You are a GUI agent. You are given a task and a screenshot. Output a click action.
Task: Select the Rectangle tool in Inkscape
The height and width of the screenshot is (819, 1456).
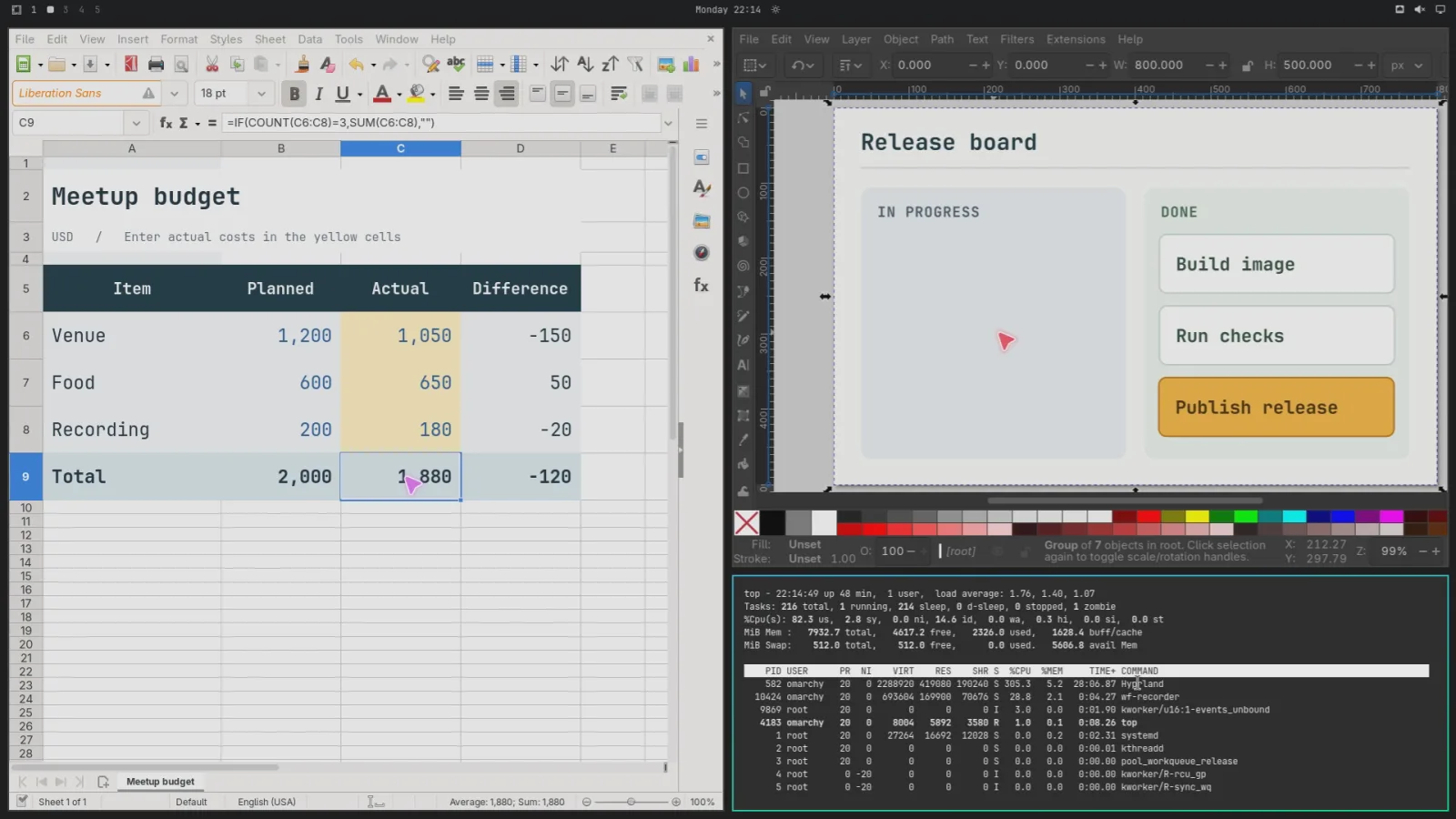[743, 168]
